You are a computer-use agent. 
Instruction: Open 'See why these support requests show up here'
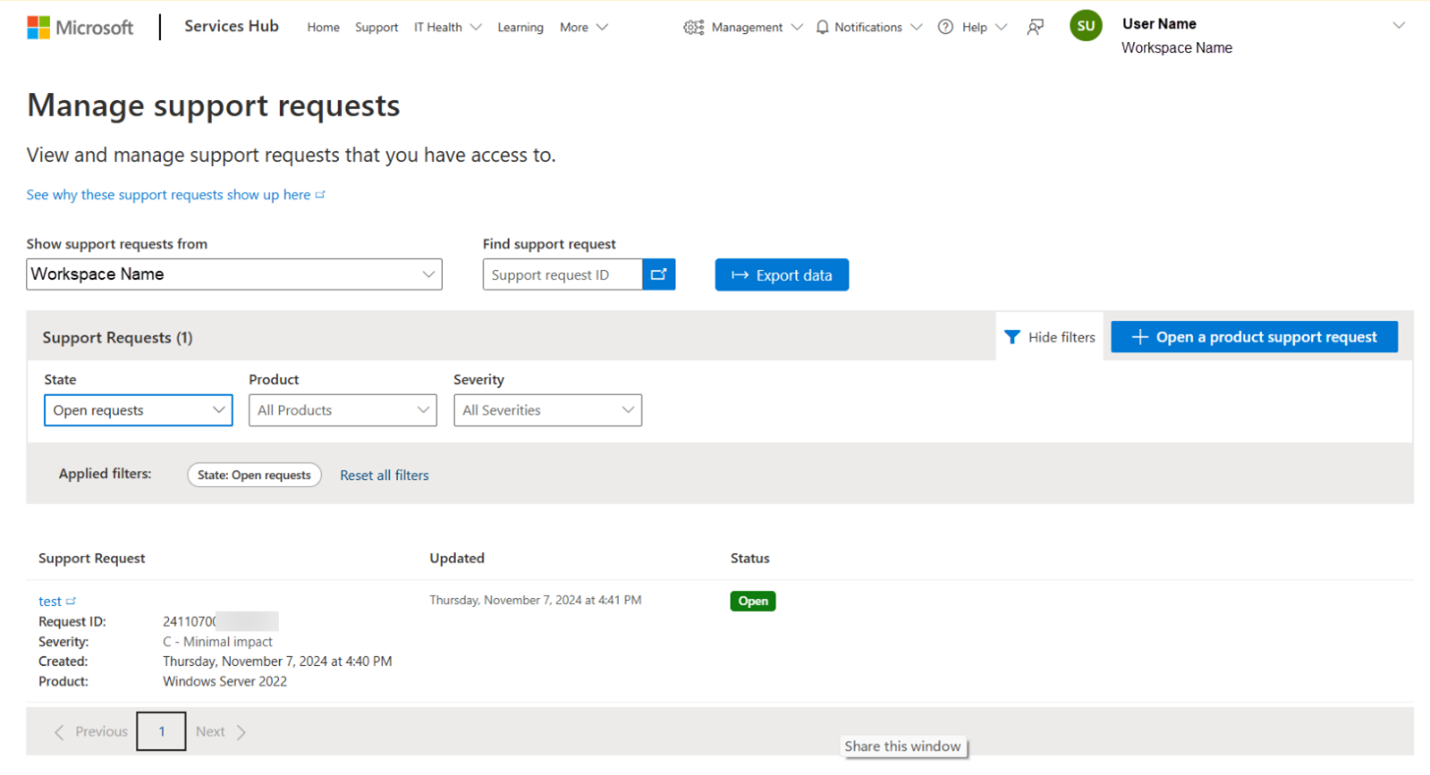pyautogui.click(x=176, y=195)
